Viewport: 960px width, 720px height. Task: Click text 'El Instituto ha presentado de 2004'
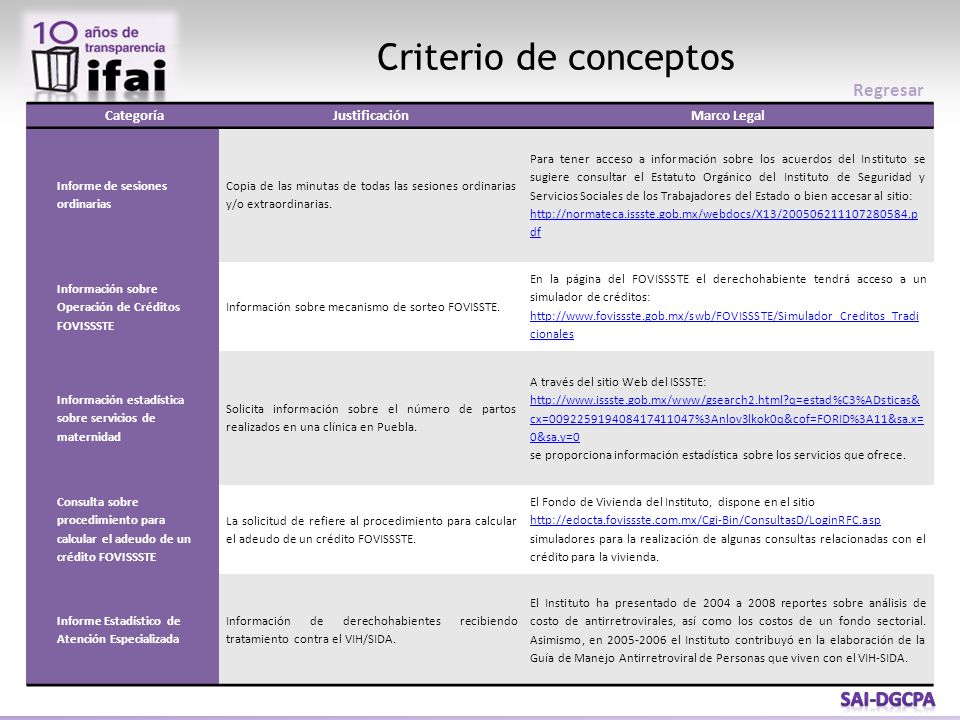coord(727,630)
